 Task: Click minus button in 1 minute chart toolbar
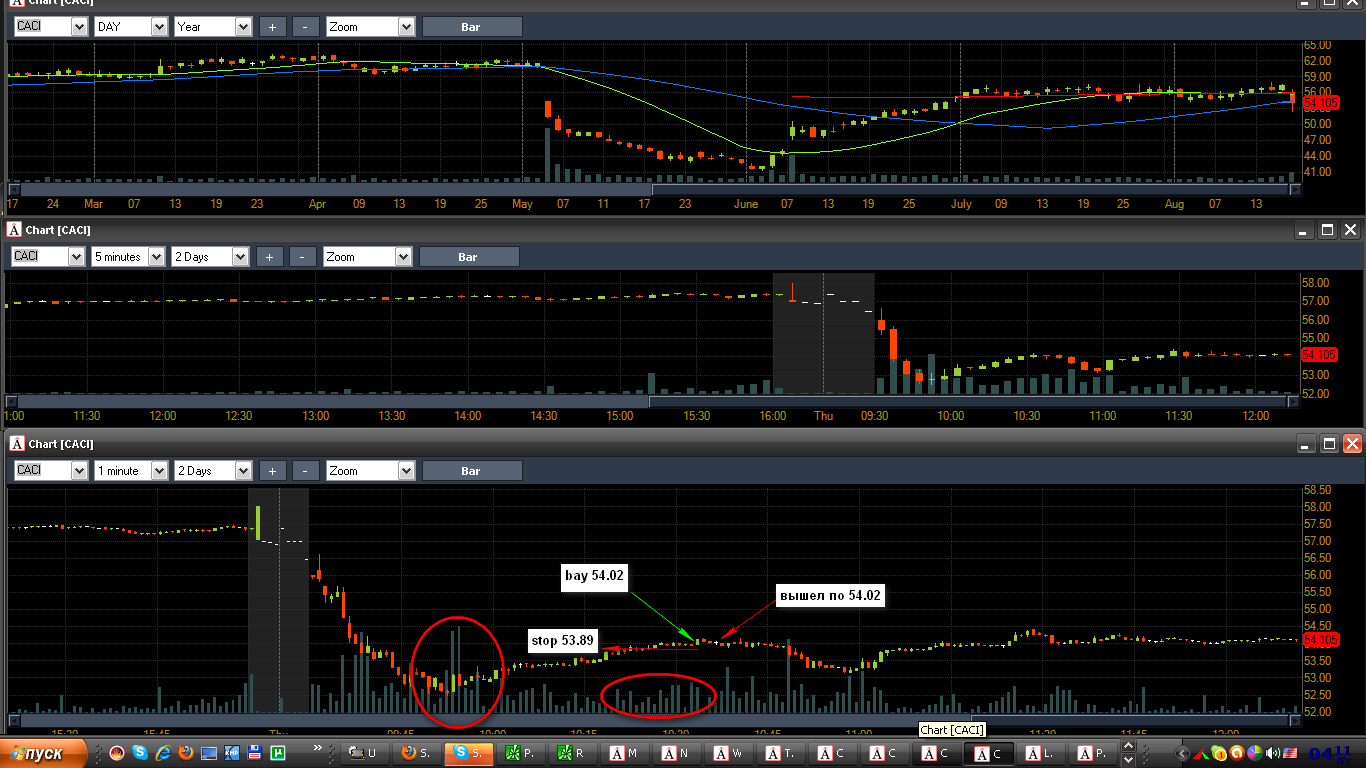306,471
